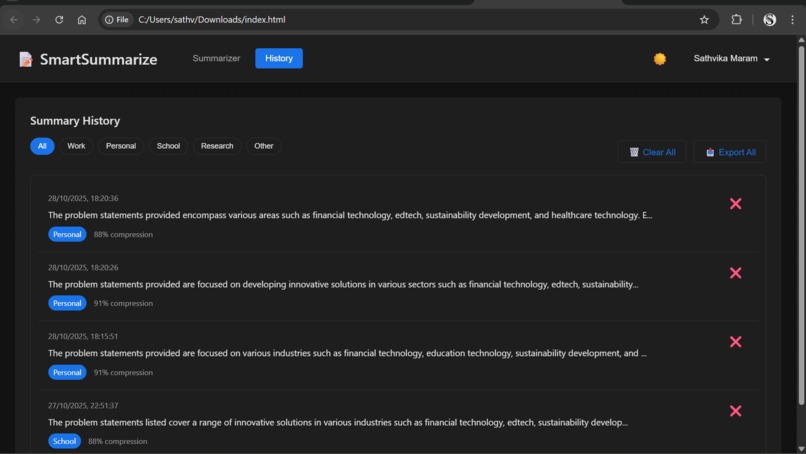
Task: Click the browser back arrow
Action: (14, 20)
